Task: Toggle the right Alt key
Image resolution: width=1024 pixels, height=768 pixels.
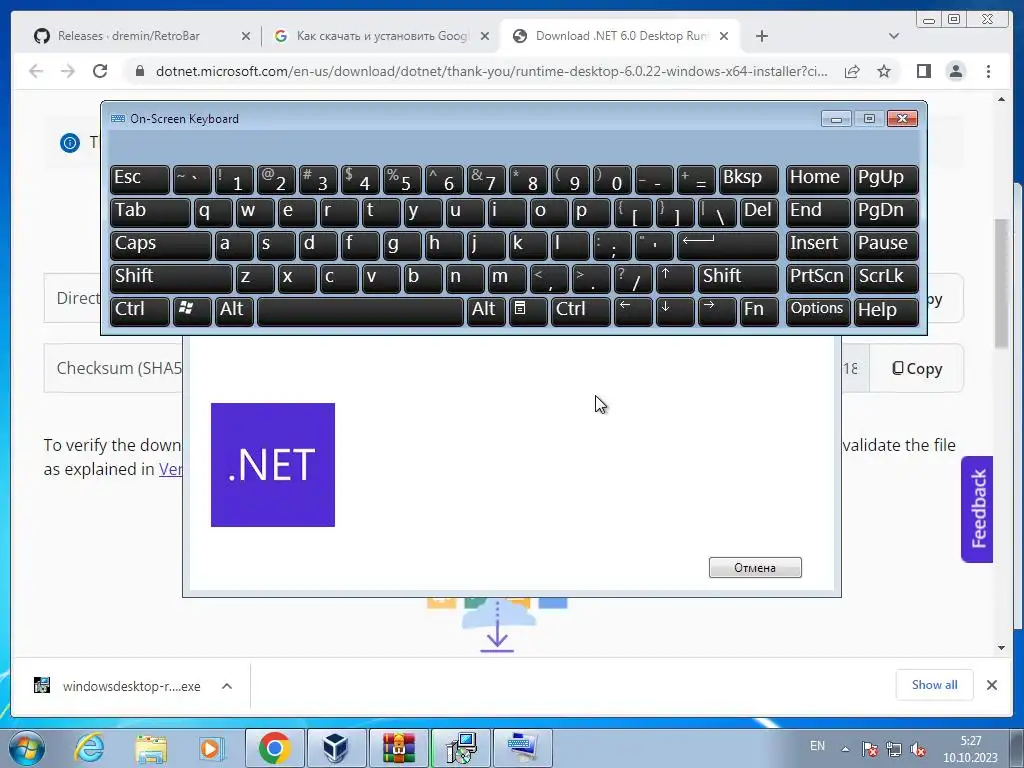Action: tap(486, 310)
